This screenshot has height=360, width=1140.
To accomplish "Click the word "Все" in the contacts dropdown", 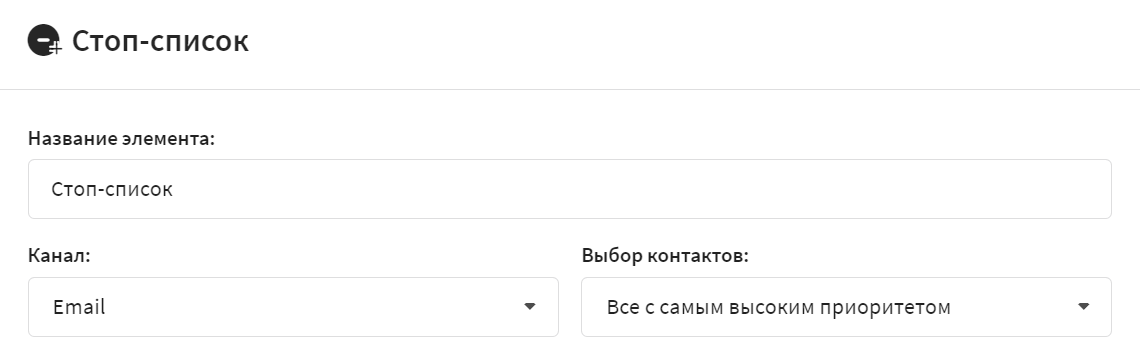I will point(622,308).
